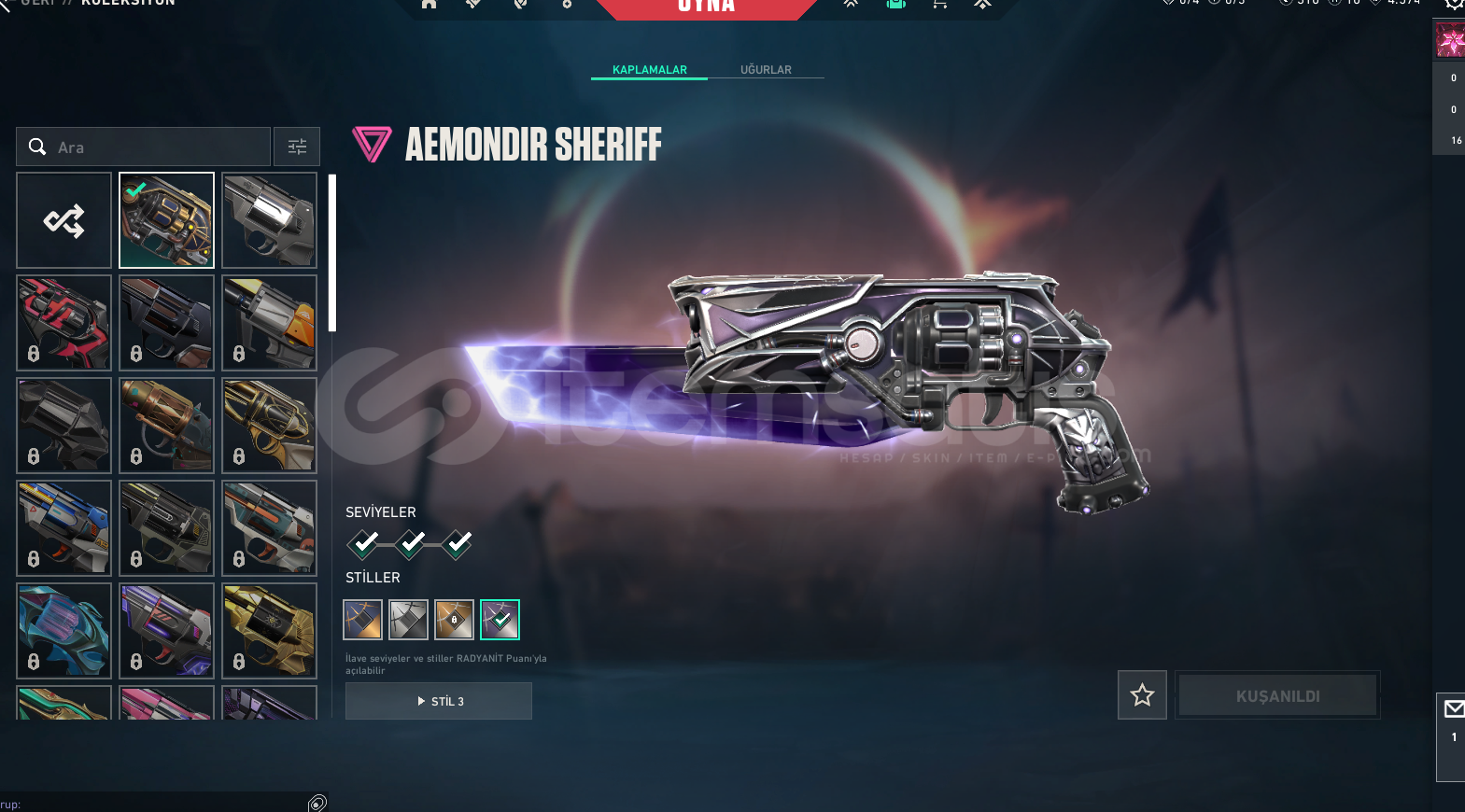The height and width of the screenshot is (812, 1465).
Task: Click the home icon in top navigation
Action: [x=429, y=4]
